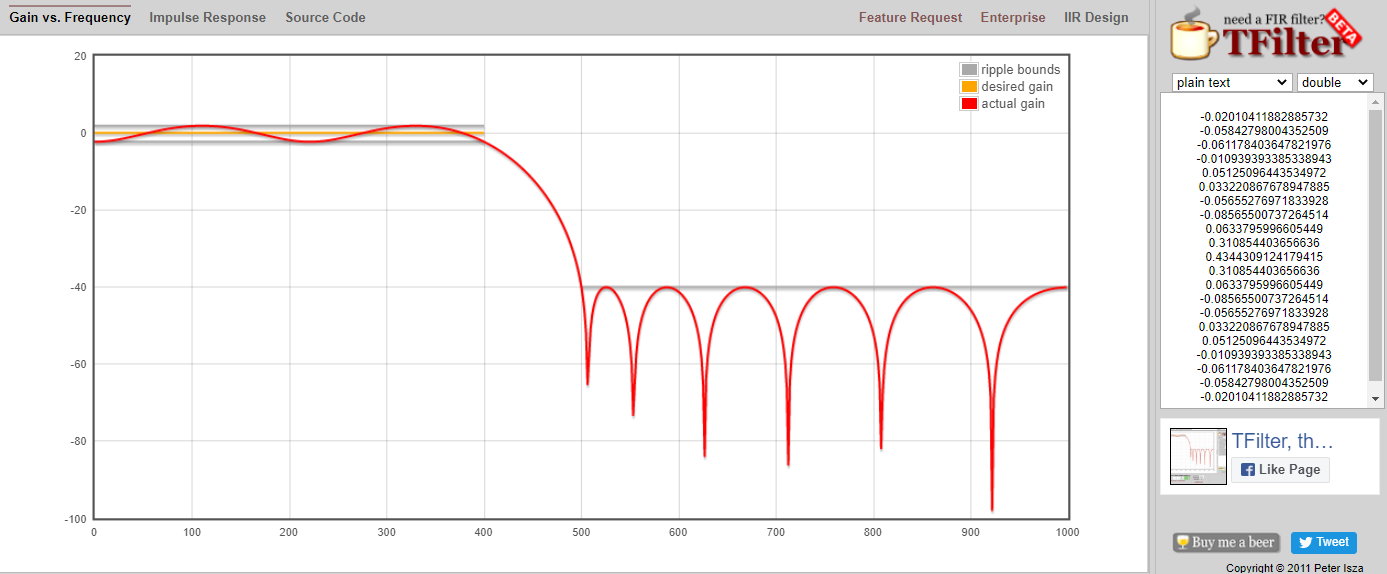Viewport: 1387px width, 574px height.
Task: Open the double data type dropdown
Action: click(x=1334, y=82)
